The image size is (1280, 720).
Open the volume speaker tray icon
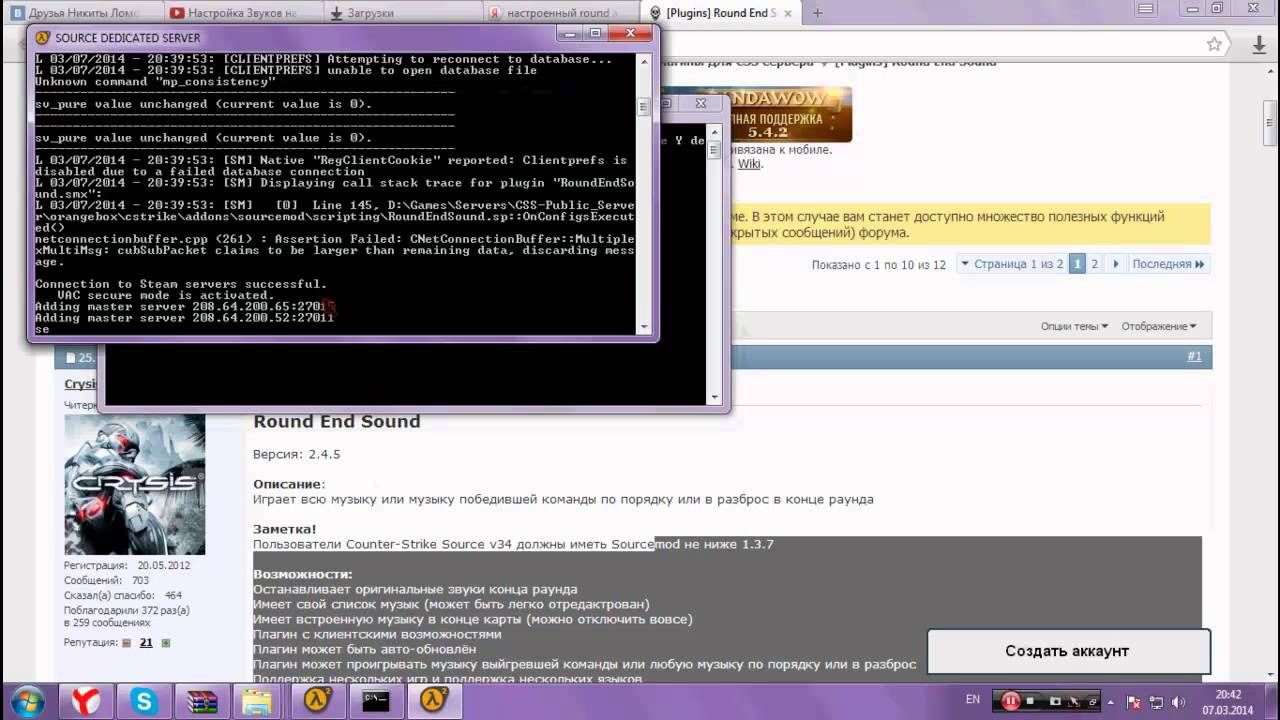[1180, 701]
